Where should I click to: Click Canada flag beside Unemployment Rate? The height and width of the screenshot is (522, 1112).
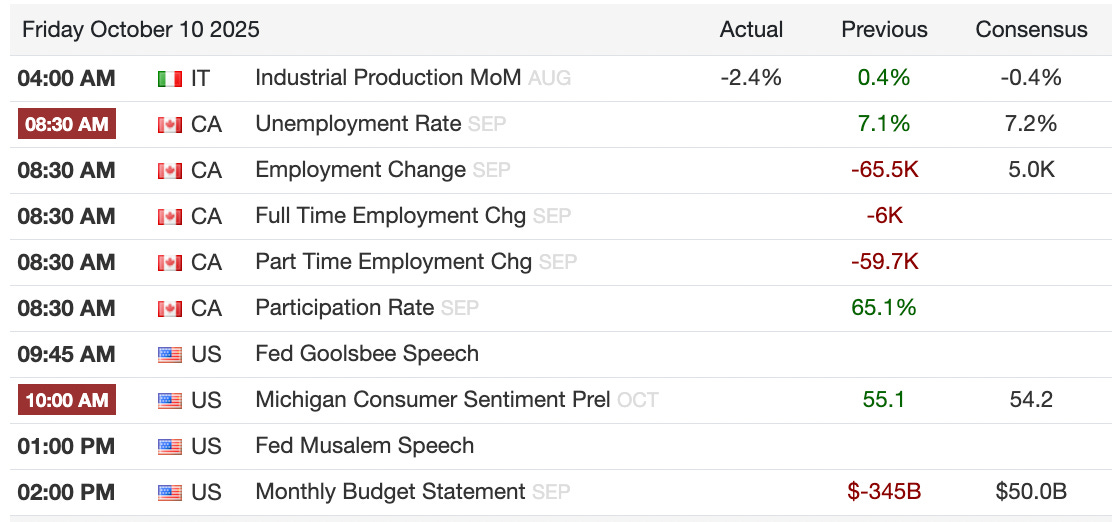169,124
